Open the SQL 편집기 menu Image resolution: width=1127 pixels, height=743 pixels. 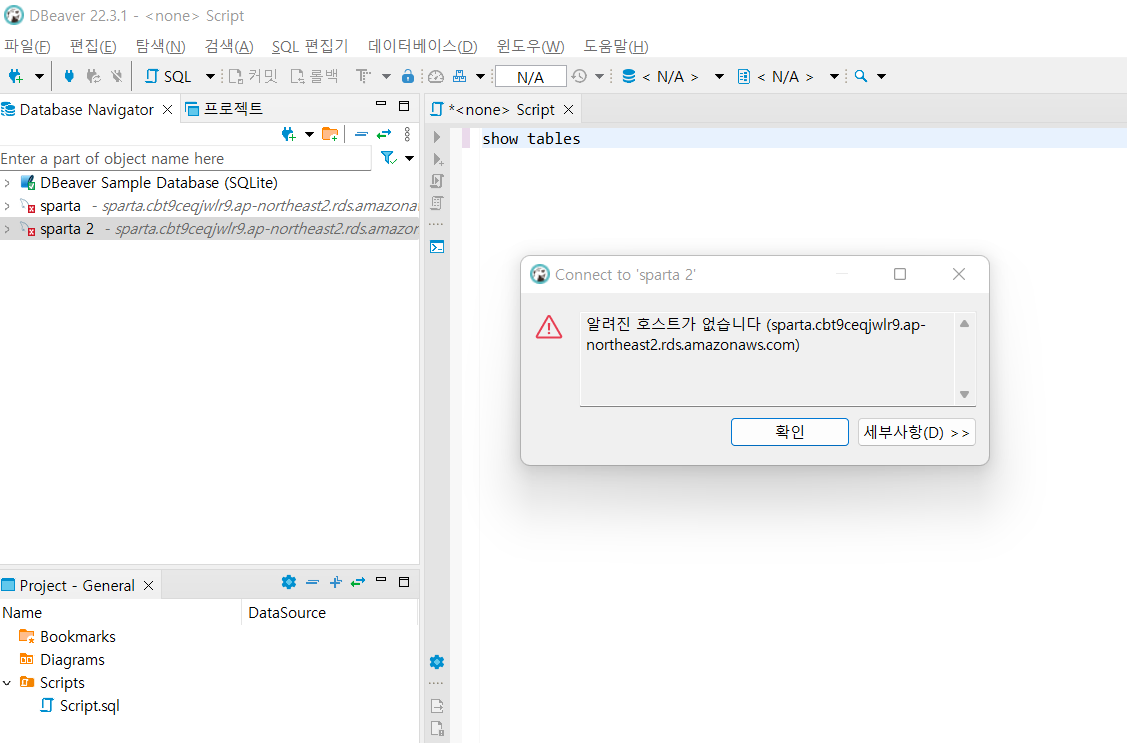coord(310,46)
